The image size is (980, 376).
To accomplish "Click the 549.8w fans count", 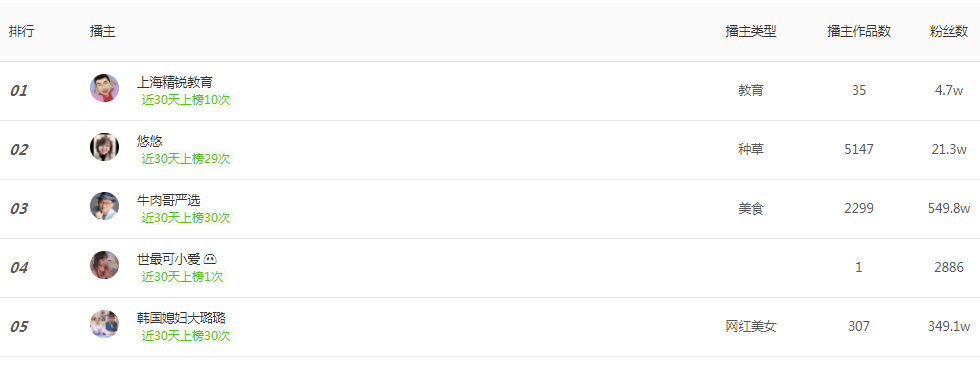I will click(x=949, y=208).
